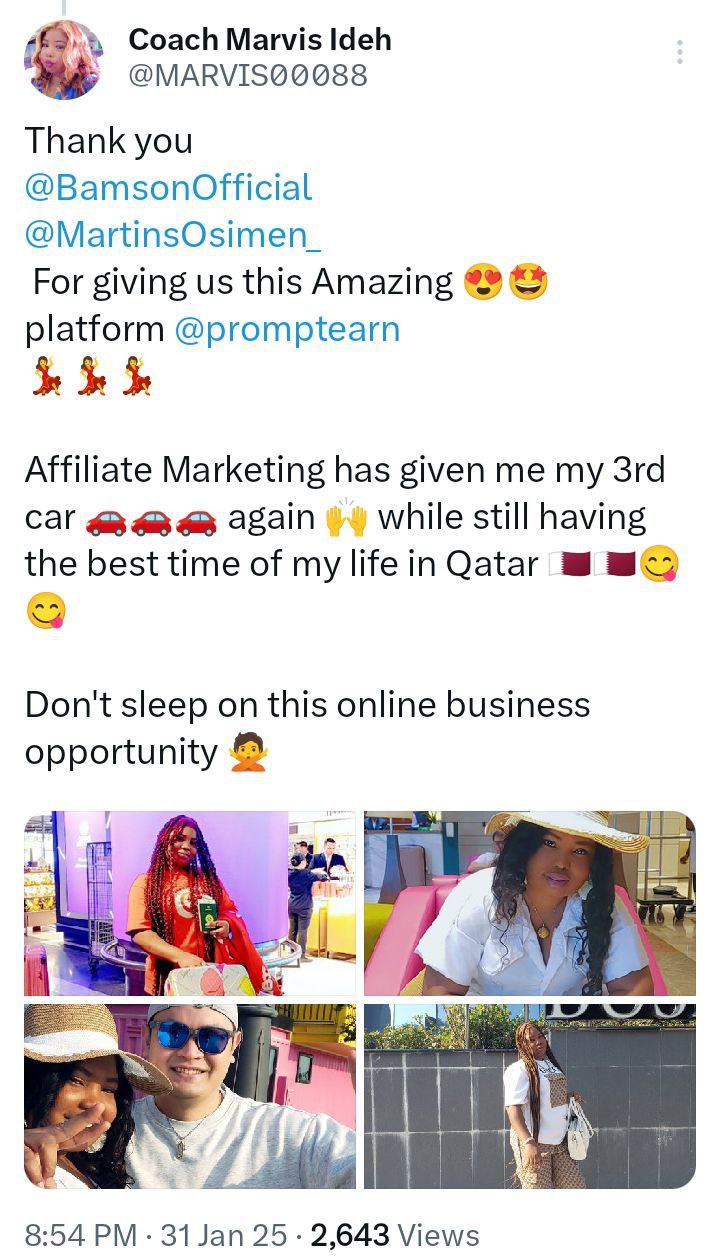Click the Coach Marvis Ideh display name

click(260, 40)
